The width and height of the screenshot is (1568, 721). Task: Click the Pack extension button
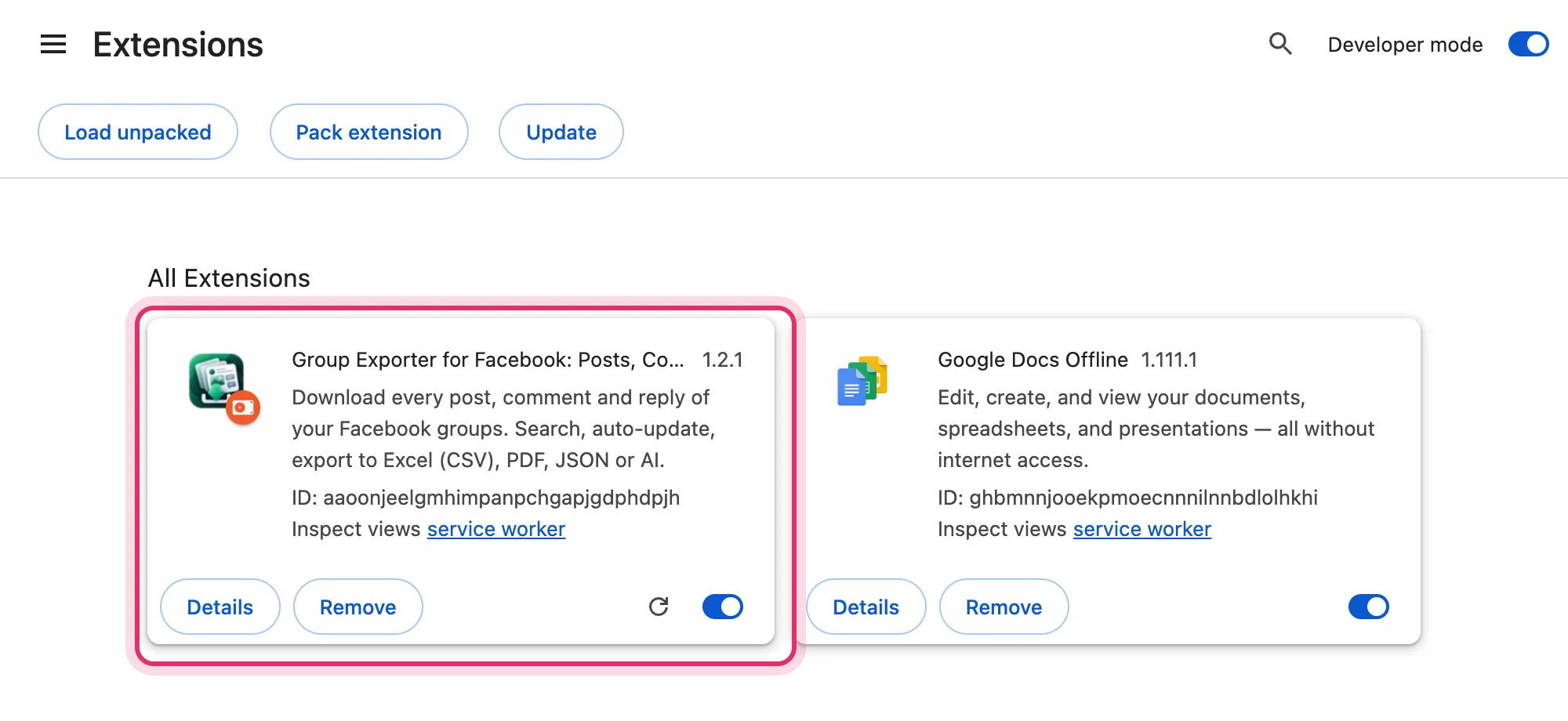click(368, 132)
